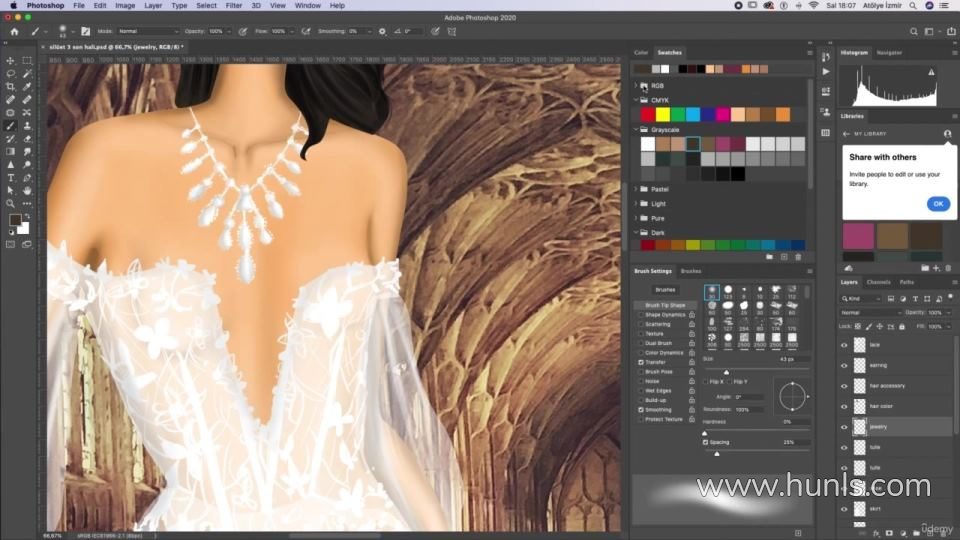Screen dimensions: 960x540
Task: Click the foreground color swatch in toolbar
Action: 15,219
